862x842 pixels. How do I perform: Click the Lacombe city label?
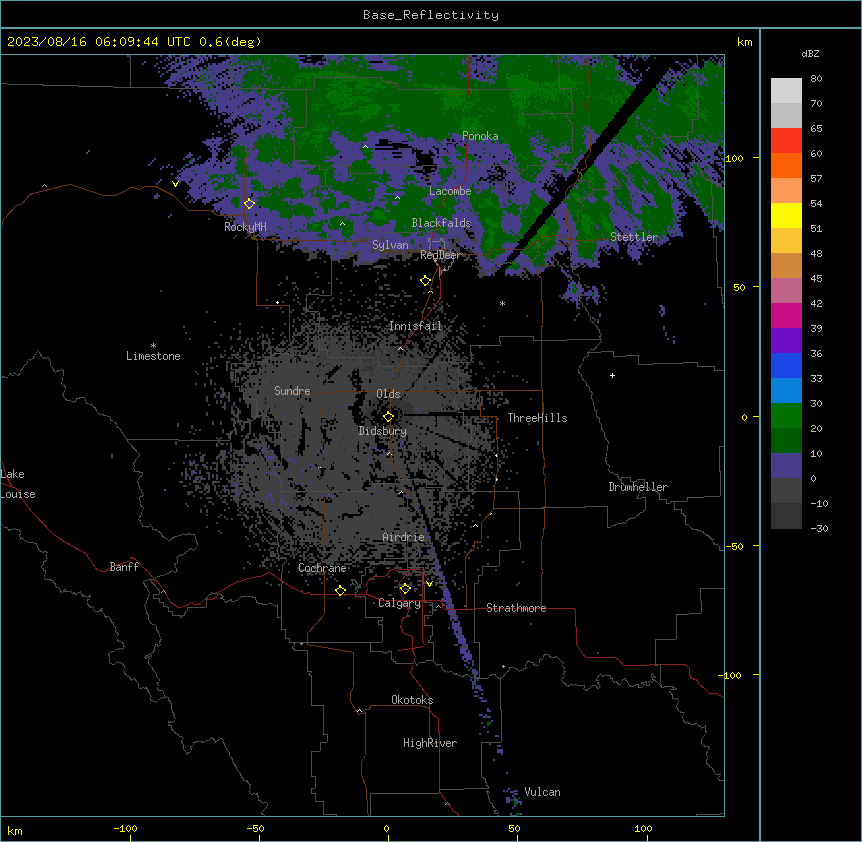(x=450, y=191)
